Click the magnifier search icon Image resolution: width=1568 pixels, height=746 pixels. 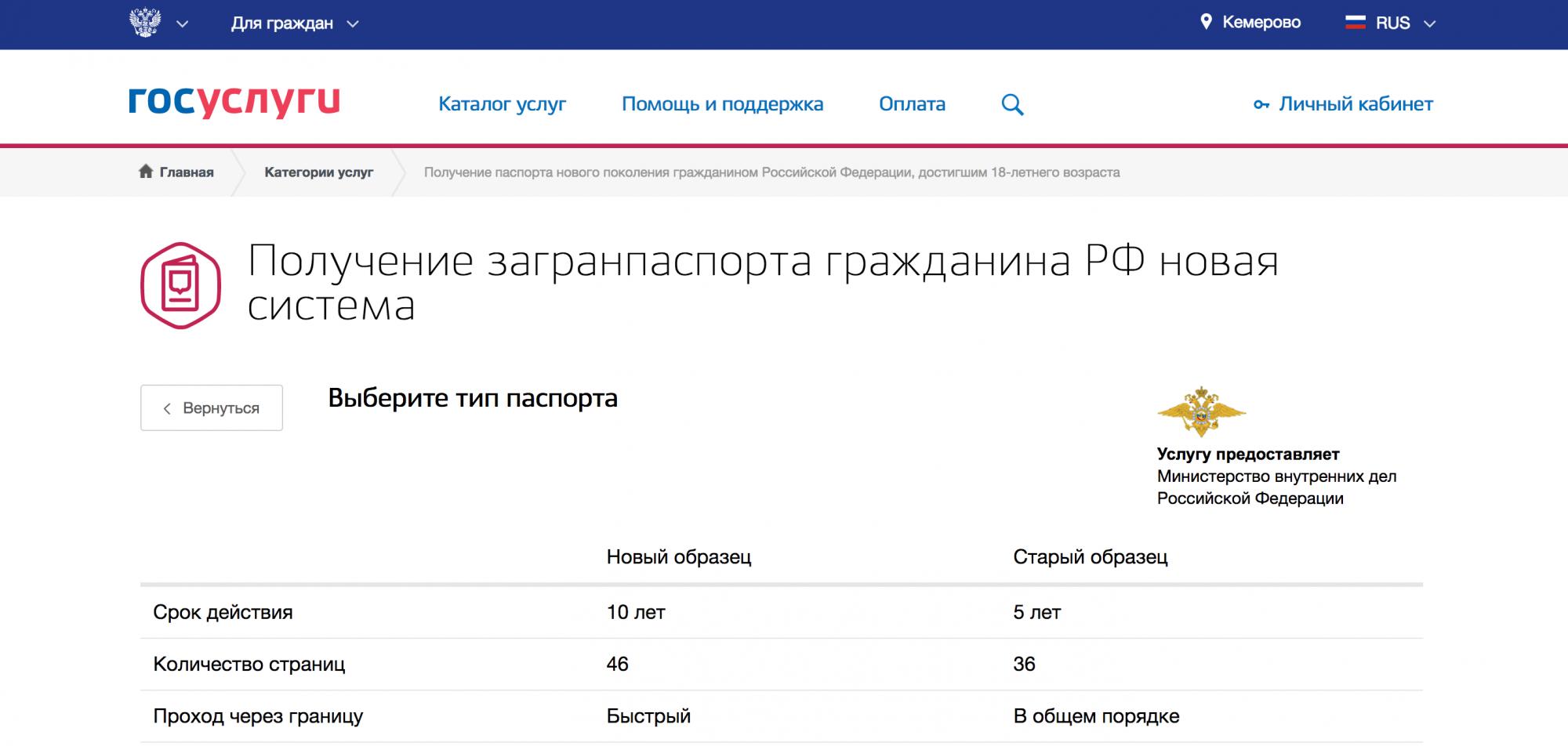pos(1012,105)
